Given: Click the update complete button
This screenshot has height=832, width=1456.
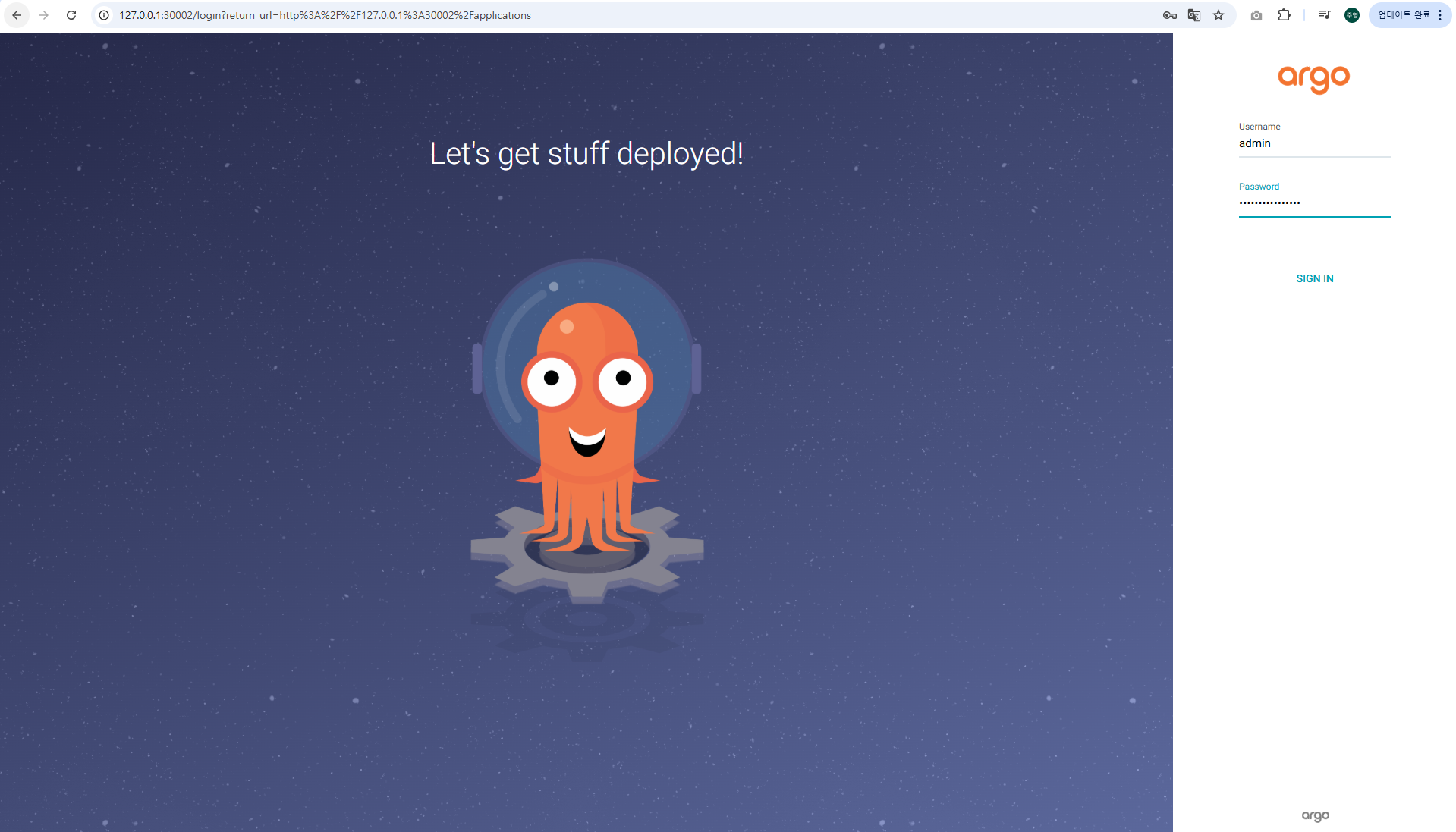Looking at the screenshot, I should tap(1404, 15).
